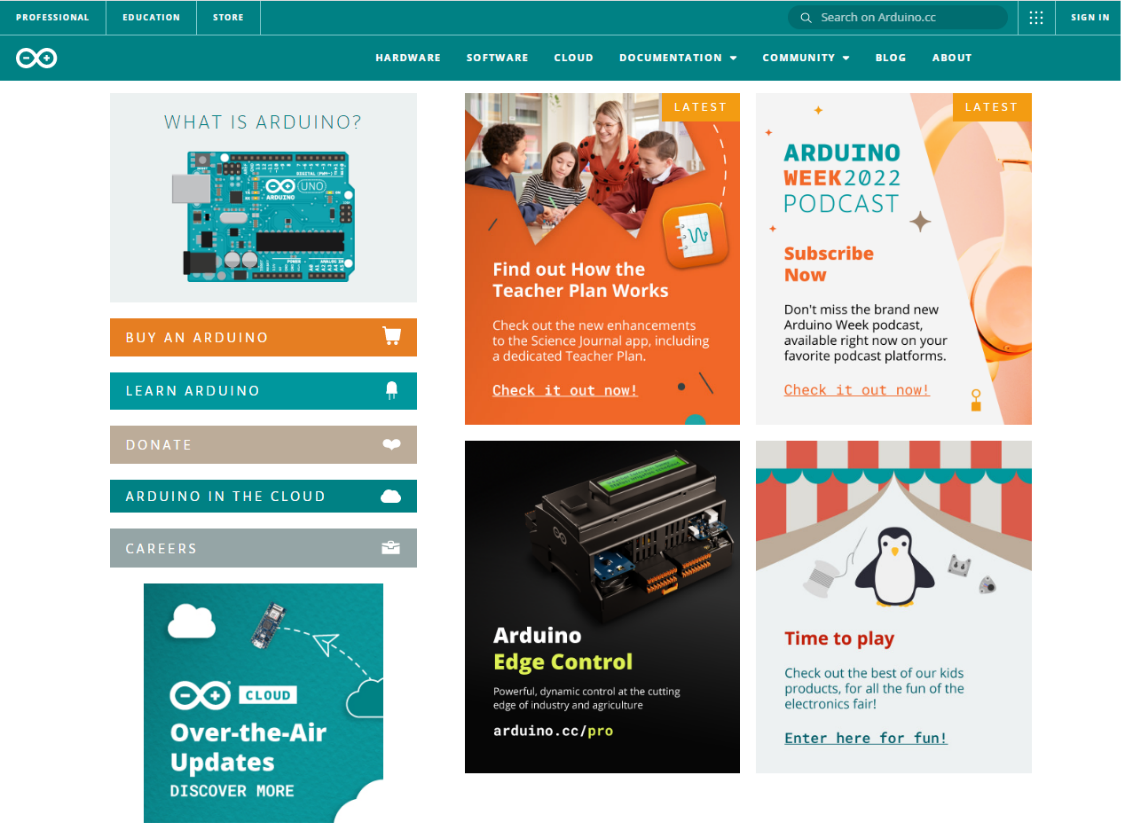Viewport: 1125px width, 830px height.
Task: Click the Science Journal app icon
Action: click(x=694, y=235)
